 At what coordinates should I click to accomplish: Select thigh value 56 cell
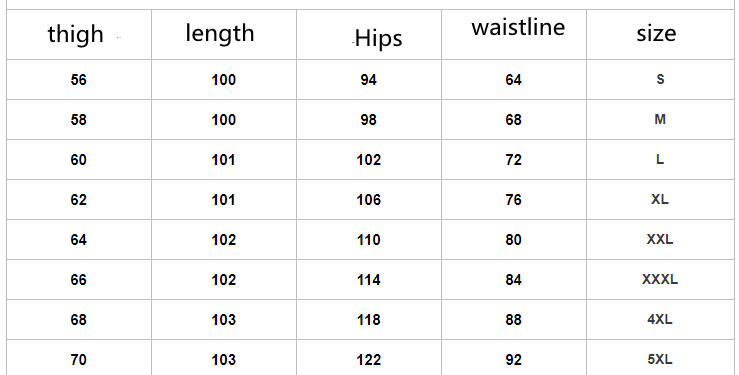click(79, 80)
